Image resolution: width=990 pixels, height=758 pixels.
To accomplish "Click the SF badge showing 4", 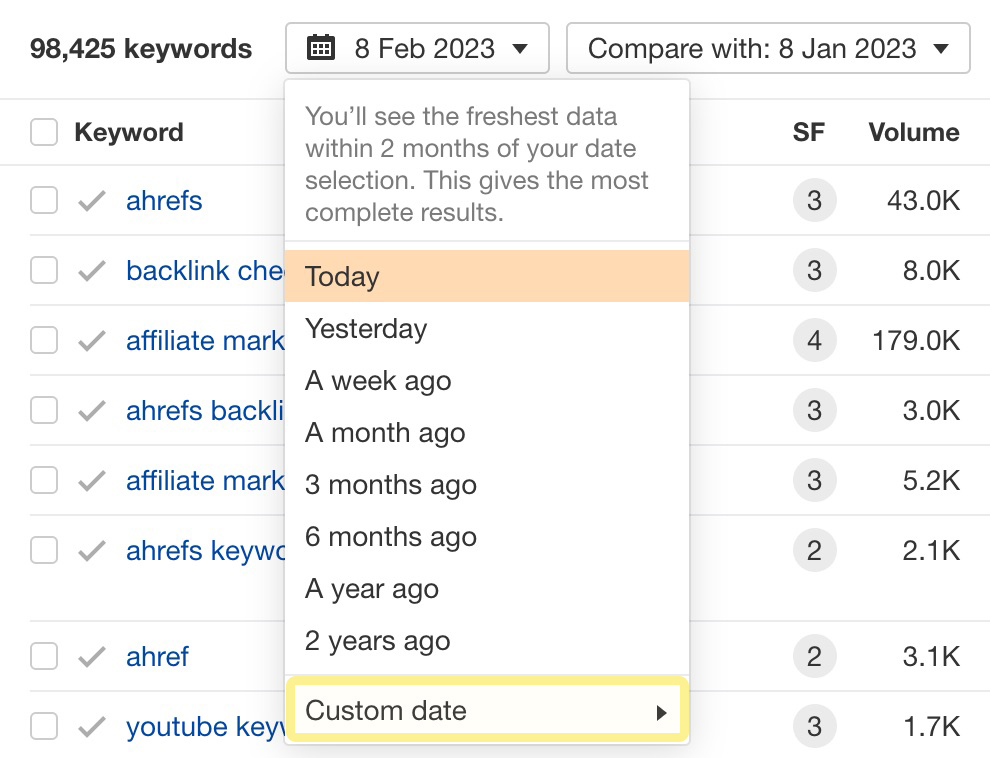I will (x=815, y=340).
